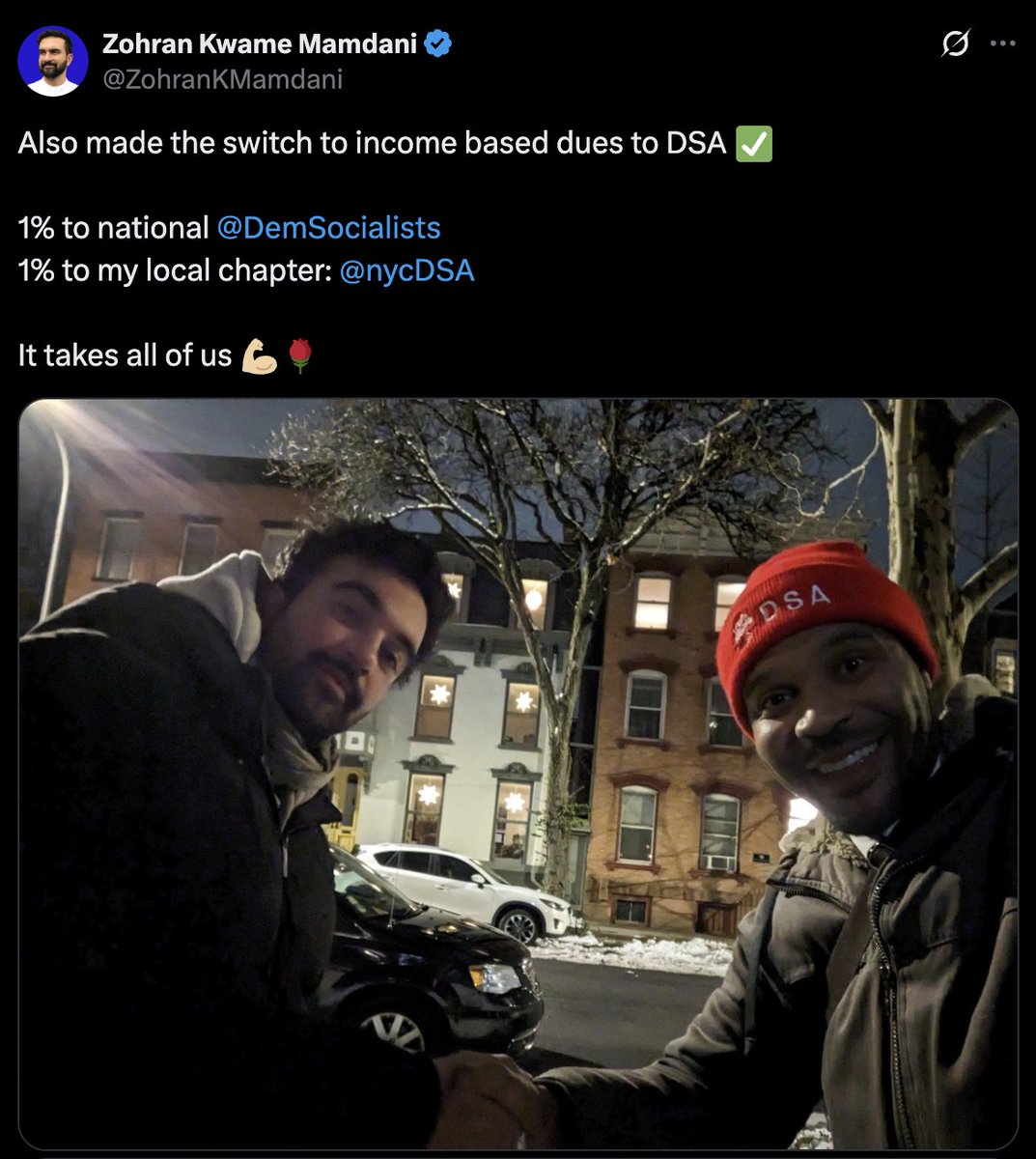Click the flexed bicep emoji
The image size is (1036, 1159).
point(260,356)
